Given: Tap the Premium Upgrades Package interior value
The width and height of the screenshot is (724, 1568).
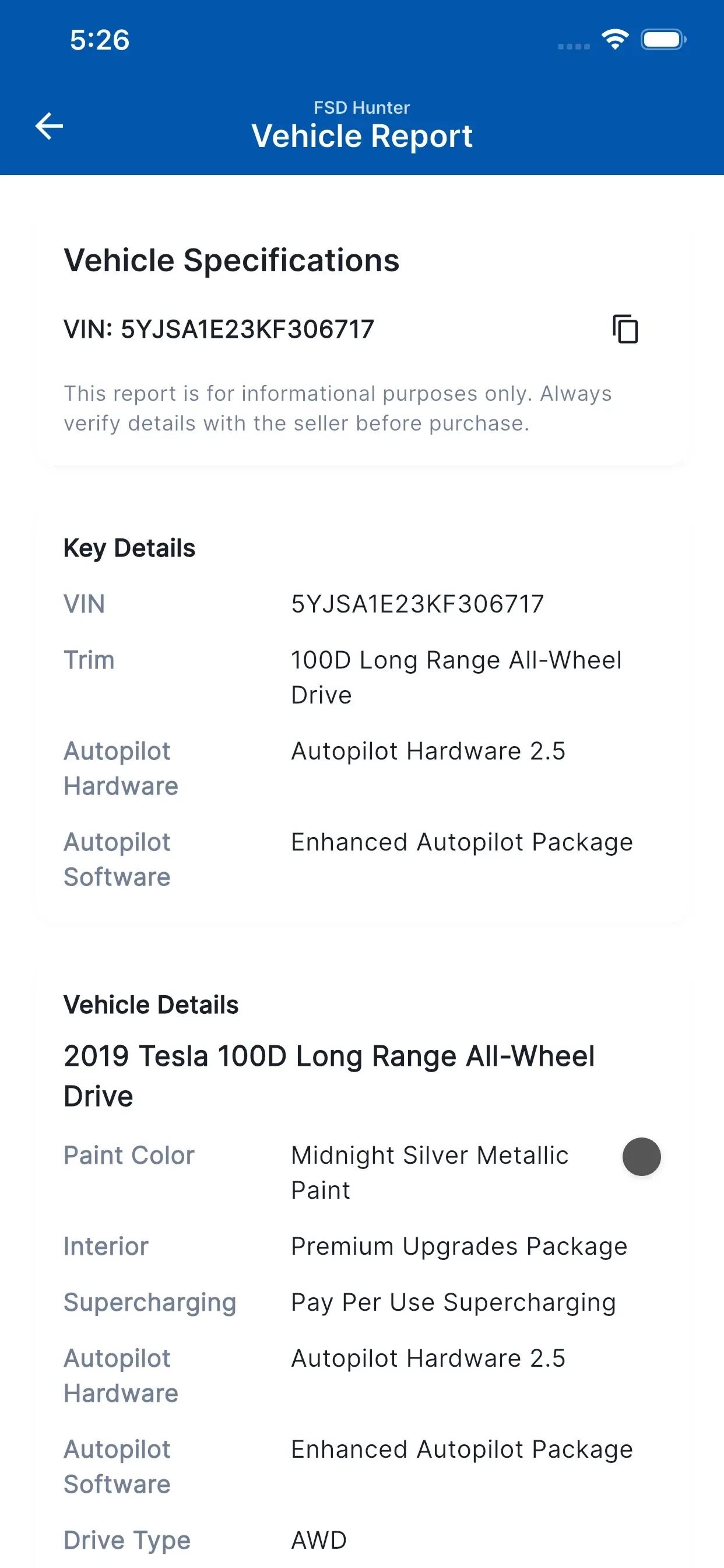Looking at the screenshot, I should (459, 1247).
